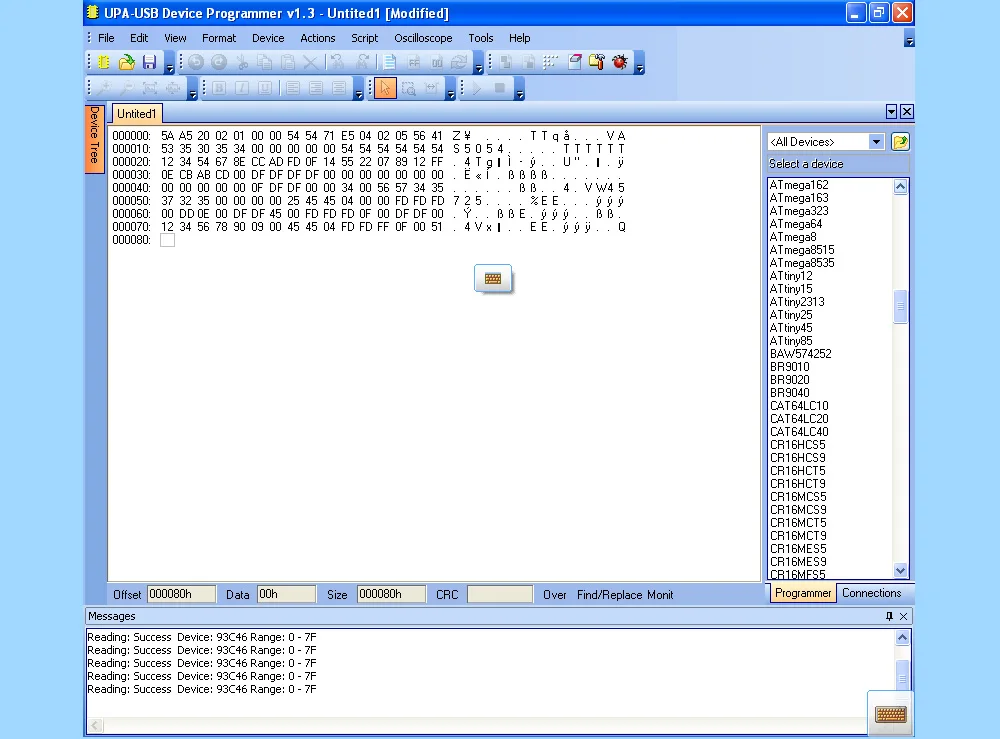Switch to the Connections tab
The image size is (1000, 739).
coord(871,593)
